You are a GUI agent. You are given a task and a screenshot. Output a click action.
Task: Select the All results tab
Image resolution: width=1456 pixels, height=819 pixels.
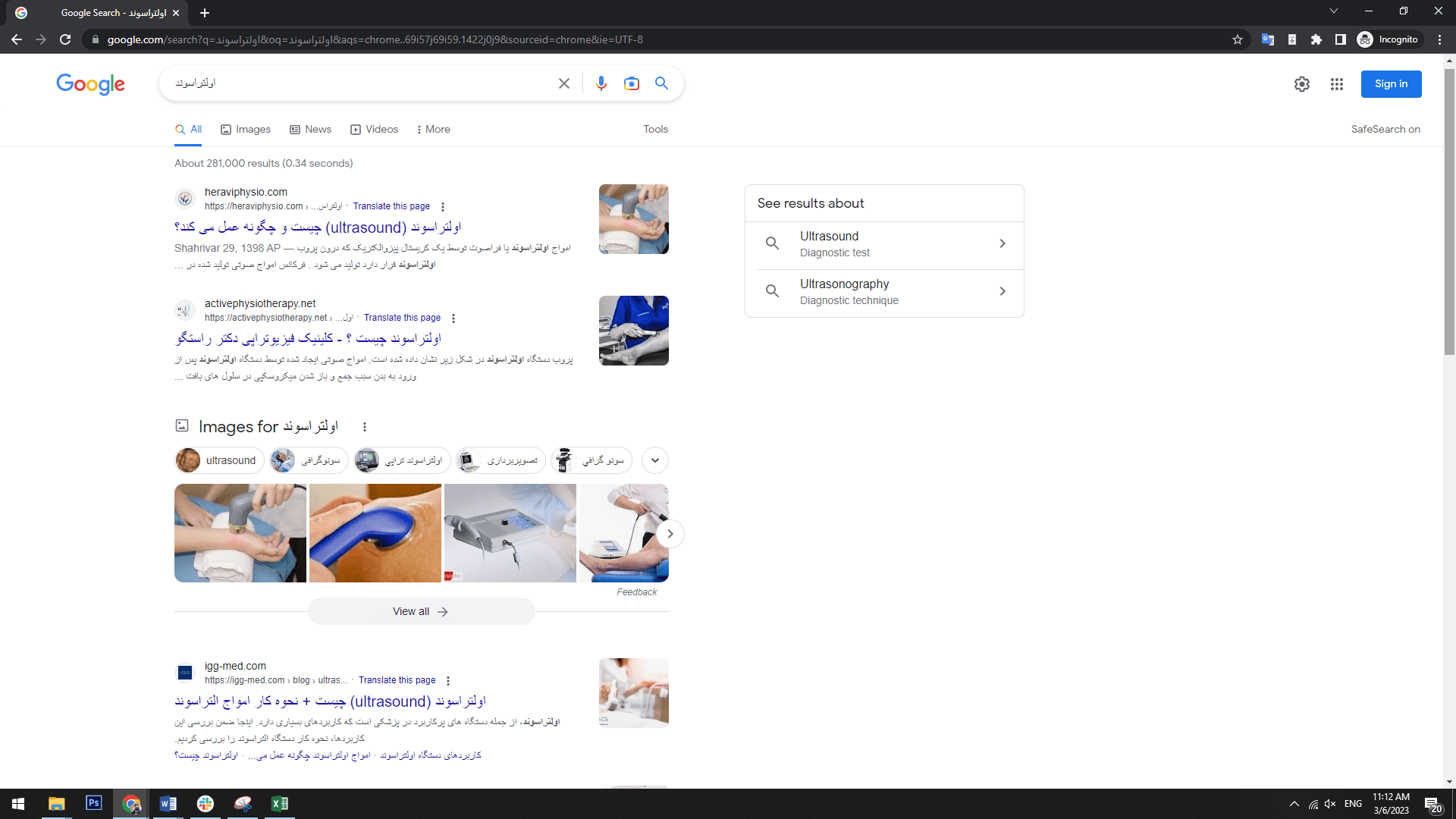(189, 130)
